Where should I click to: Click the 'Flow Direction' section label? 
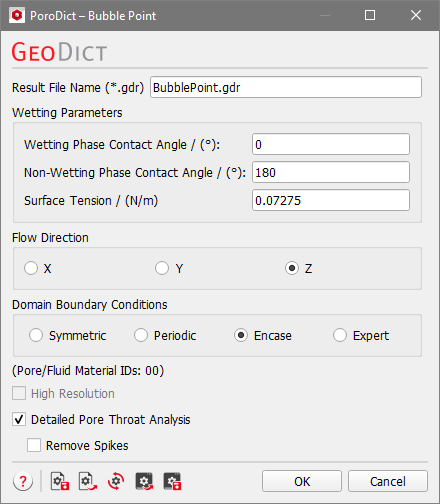click(x=50, y=238)
